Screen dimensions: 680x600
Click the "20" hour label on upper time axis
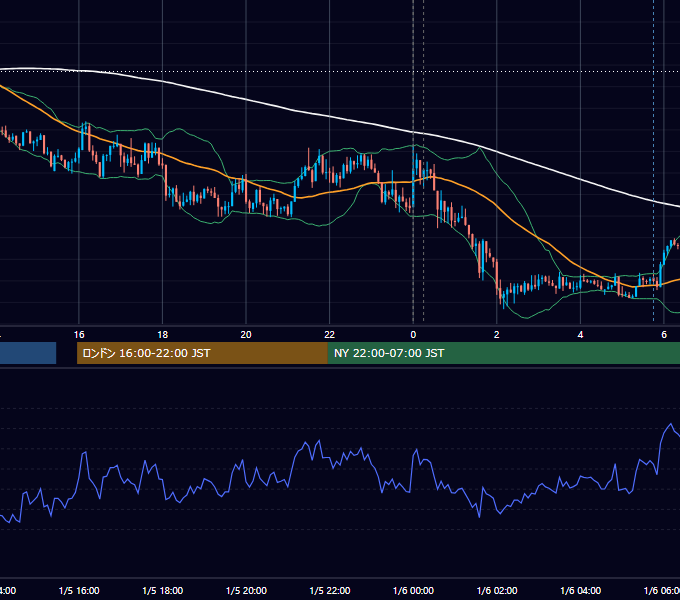(246, 335)
